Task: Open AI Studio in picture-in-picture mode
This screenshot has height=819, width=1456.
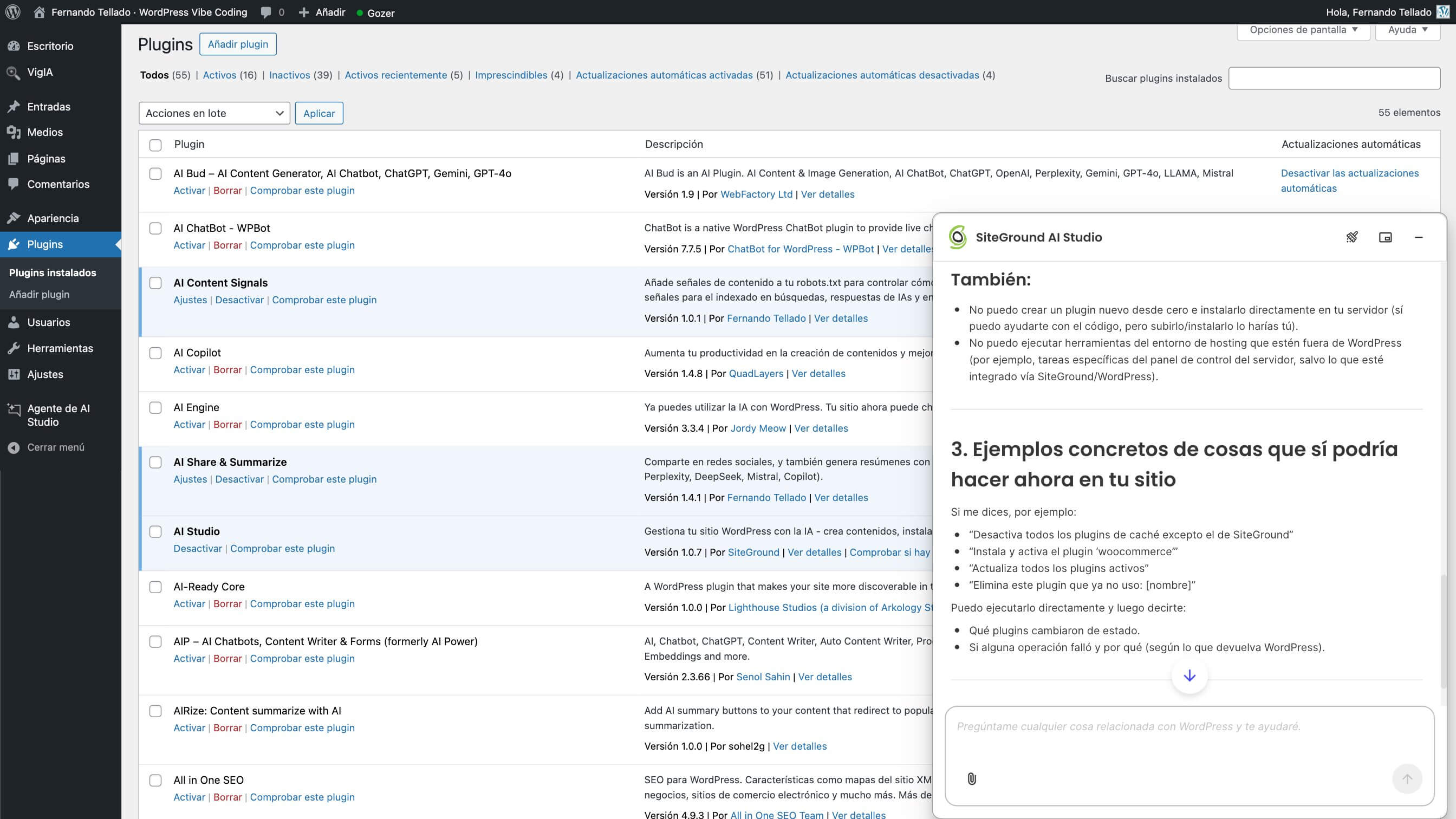Action: pos(1386,237)
